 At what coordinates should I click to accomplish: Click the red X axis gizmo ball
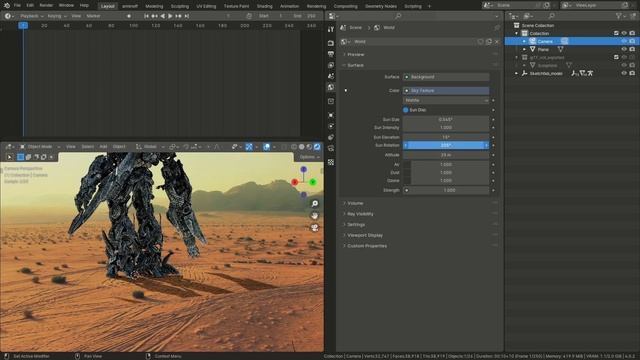(x=295, y=182)
